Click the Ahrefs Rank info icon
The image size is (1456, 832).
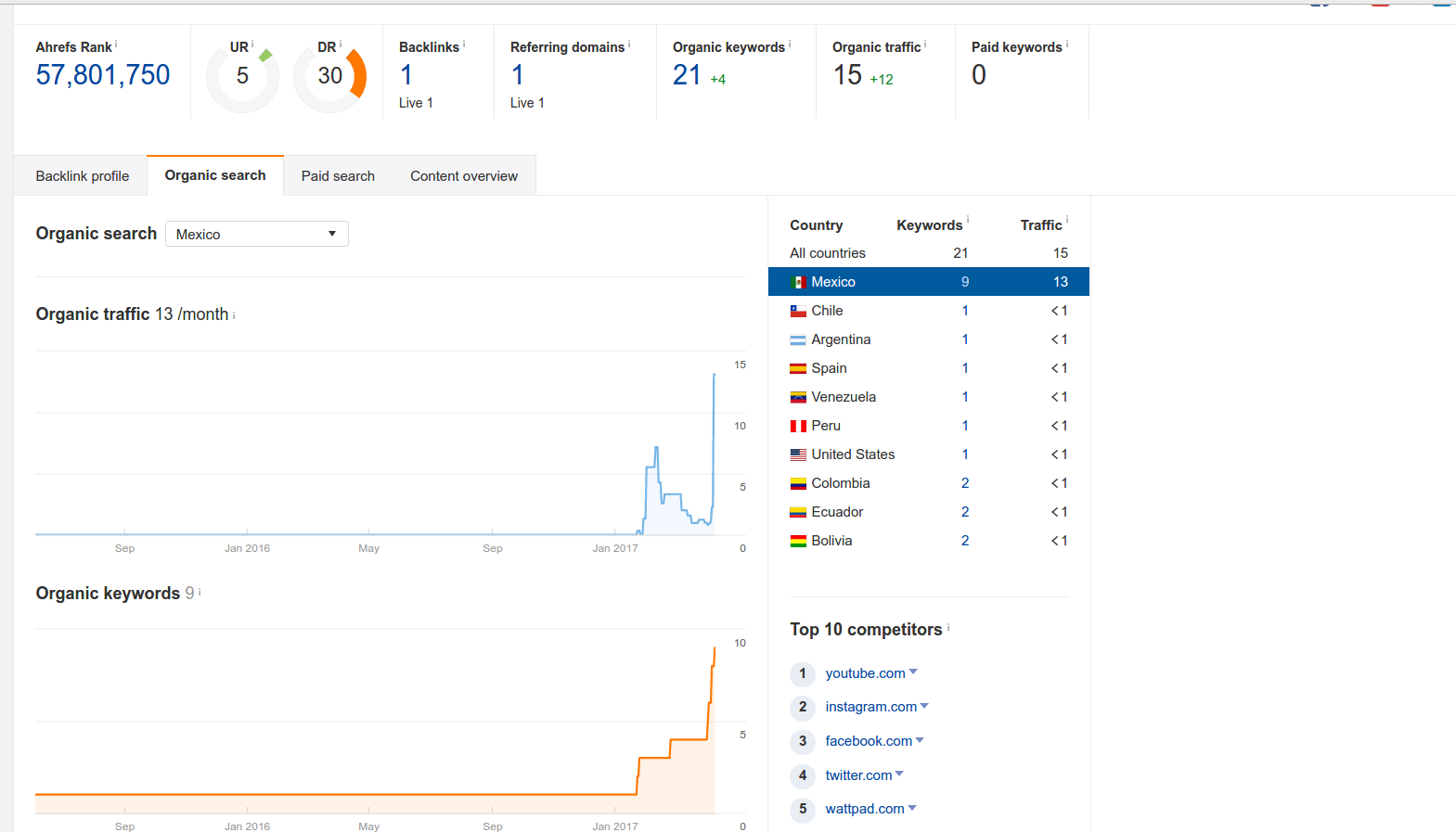coord(116,44)
